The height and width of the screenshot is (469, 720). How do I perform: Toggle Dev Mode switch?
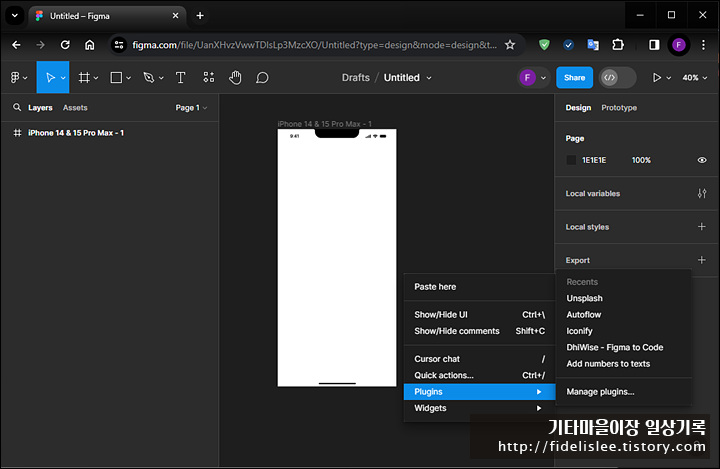(617, 78)
